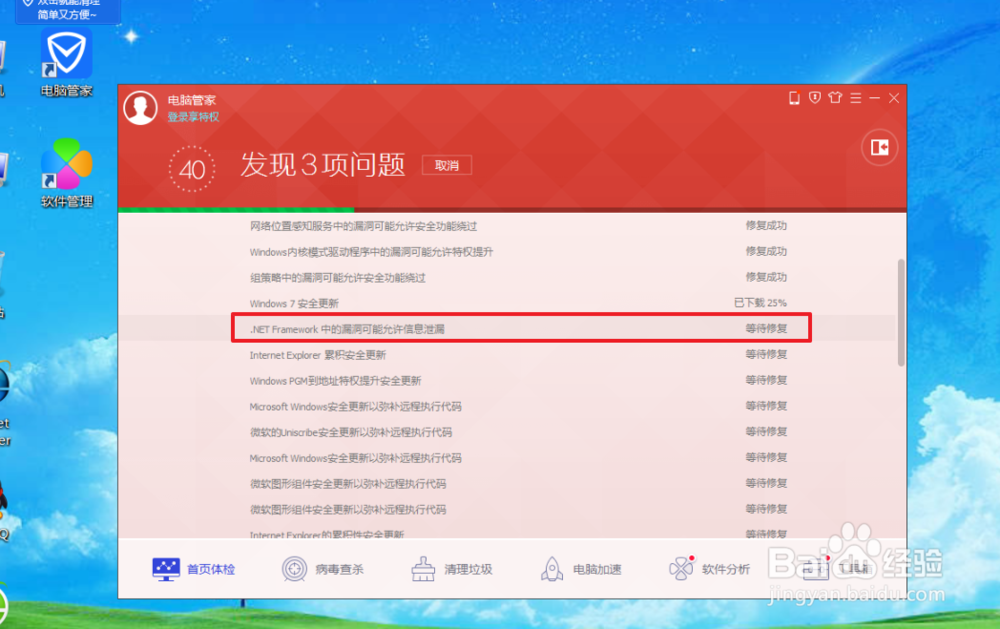Switch to the 电脑加速 tab

(x=580, y=569)
